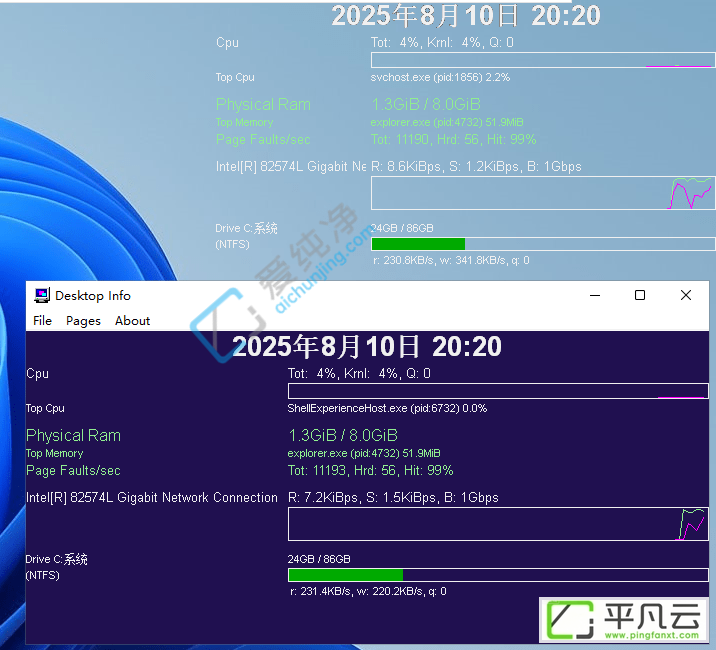Viewport: 716px width, 650px height.
Task: Click the desktop overlay date and time header
Action: tap(466, 16)
